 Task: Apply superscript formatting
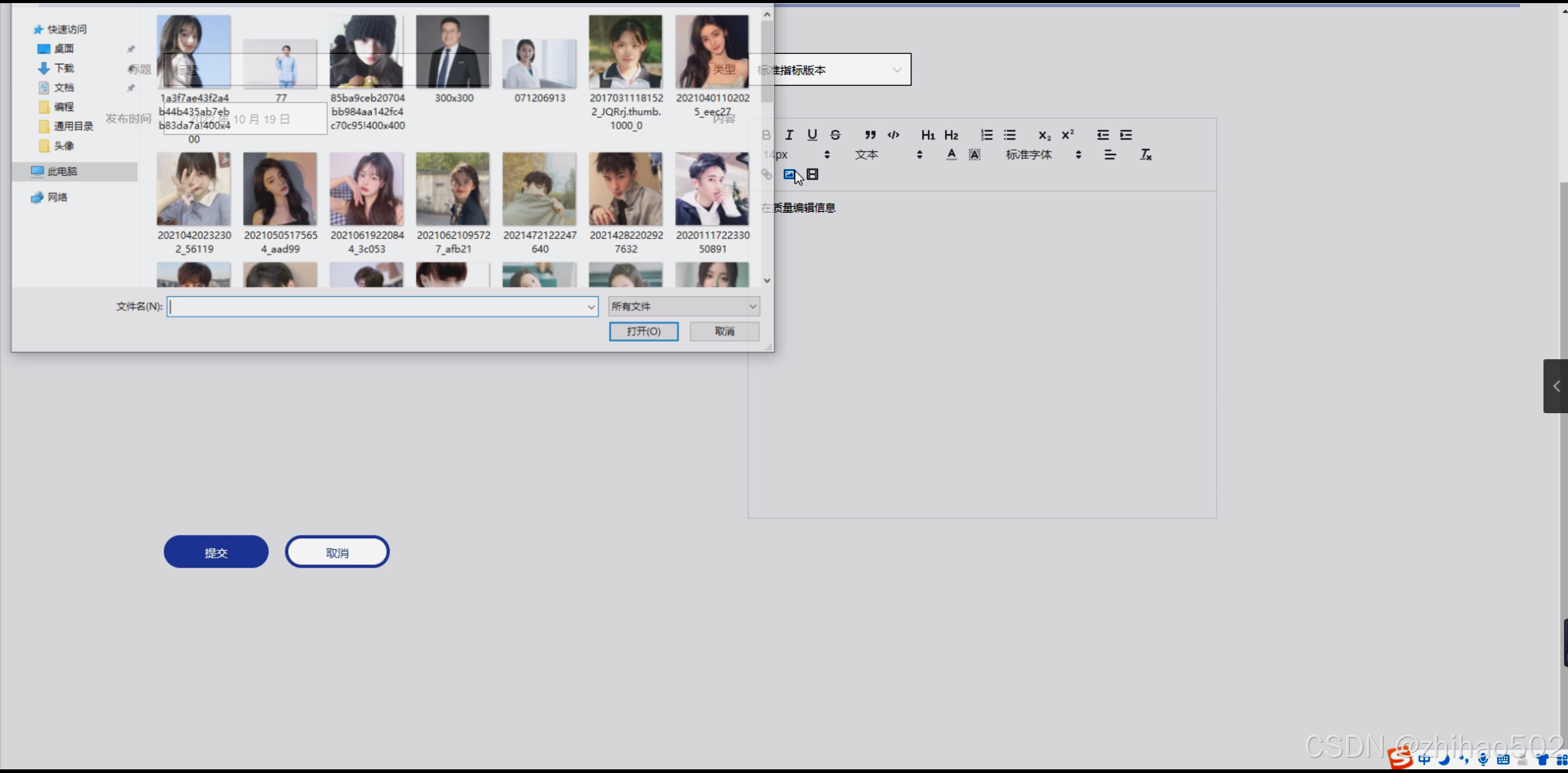coord(1067,135)
